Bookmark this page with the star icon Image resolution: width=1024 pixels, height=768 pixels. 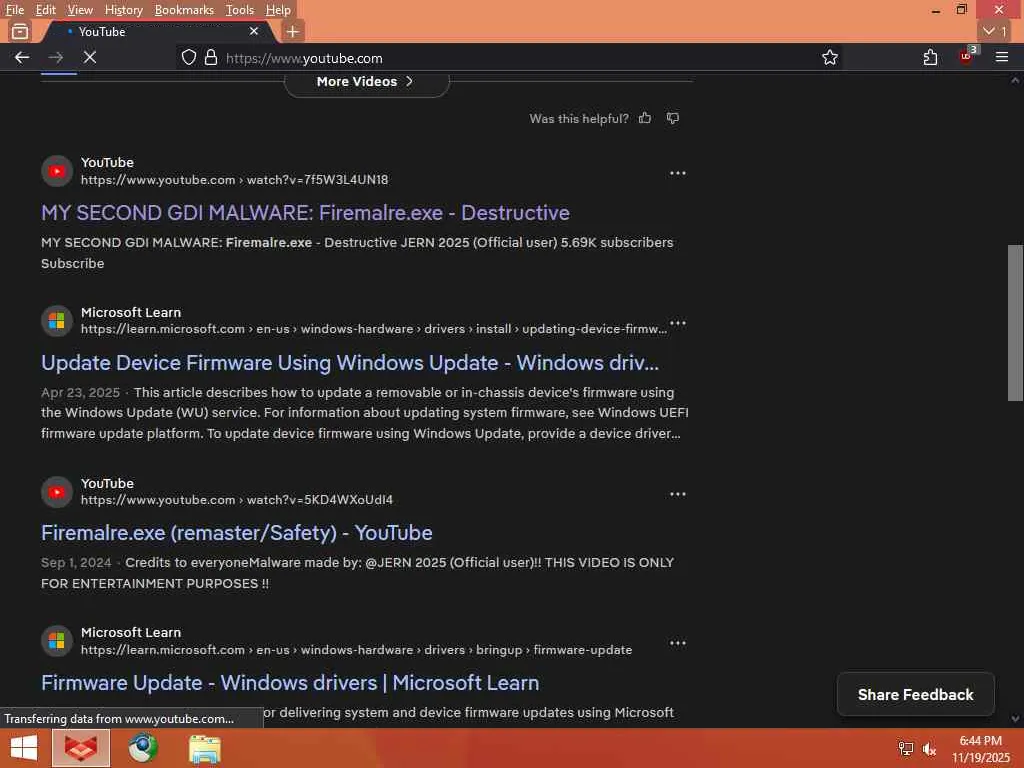coord(829,57)
